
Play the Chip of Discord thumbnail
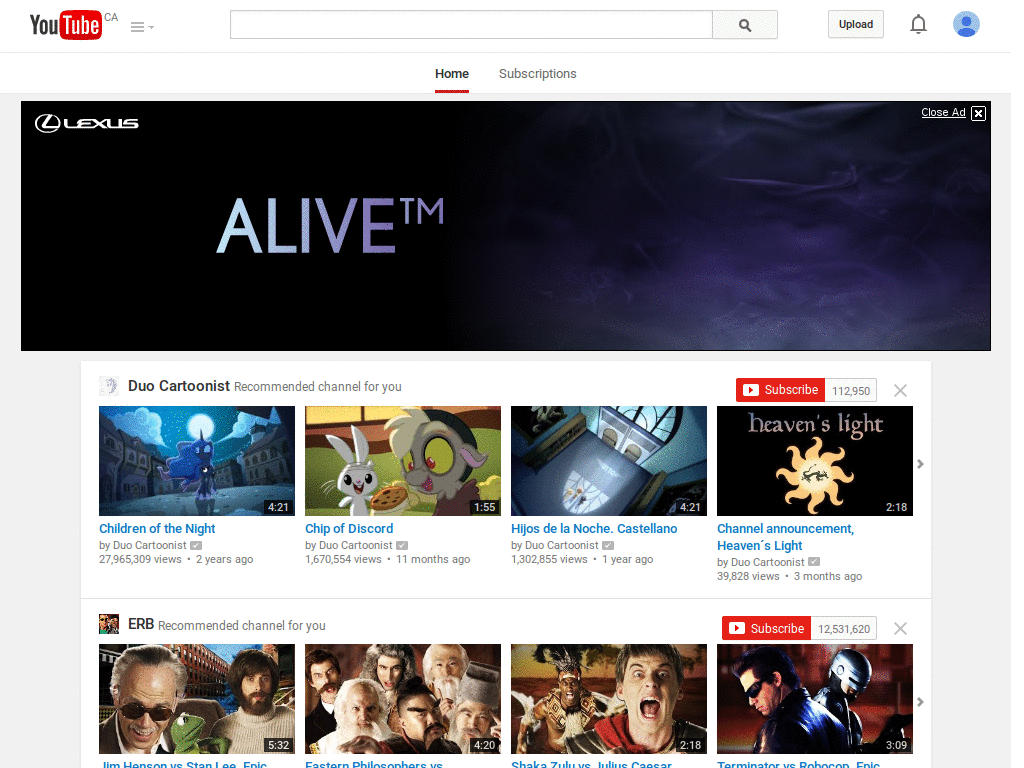tap(403, 461)
